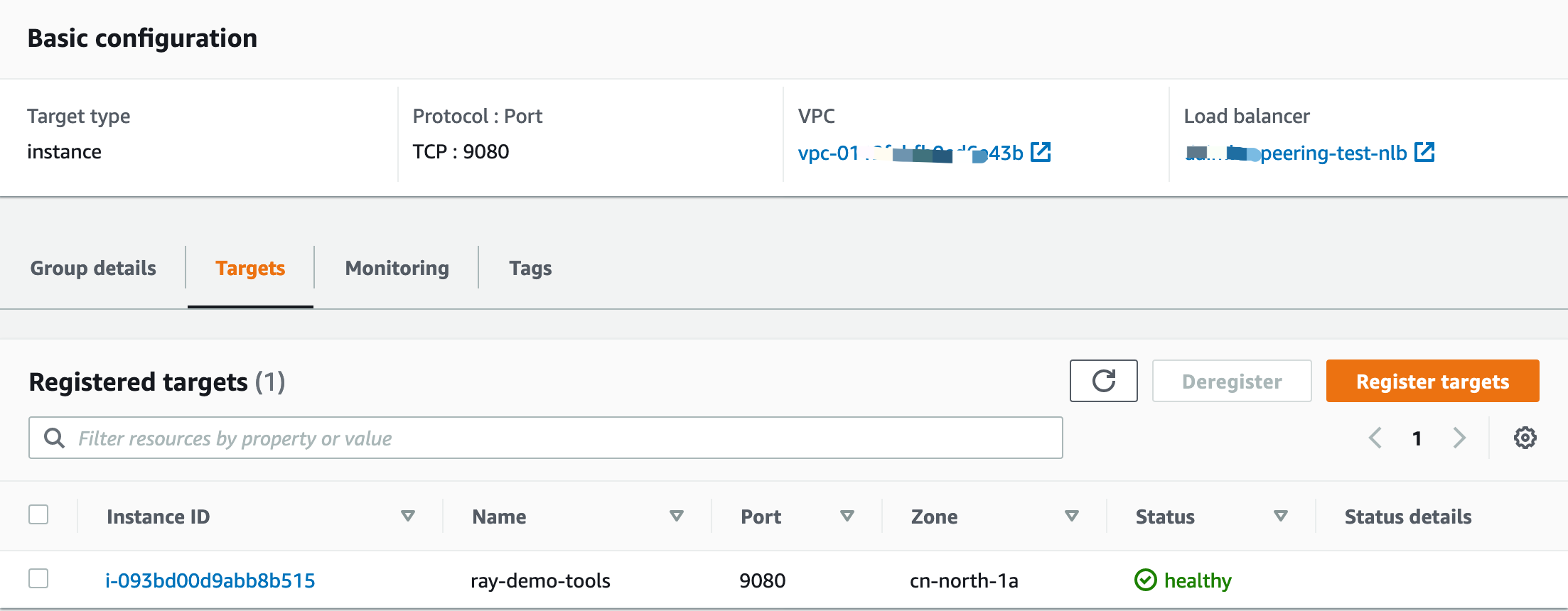Open VPC external link icon
Image resolution: width=1568 pixels, height=611 pixels.
click(1041, 152)
